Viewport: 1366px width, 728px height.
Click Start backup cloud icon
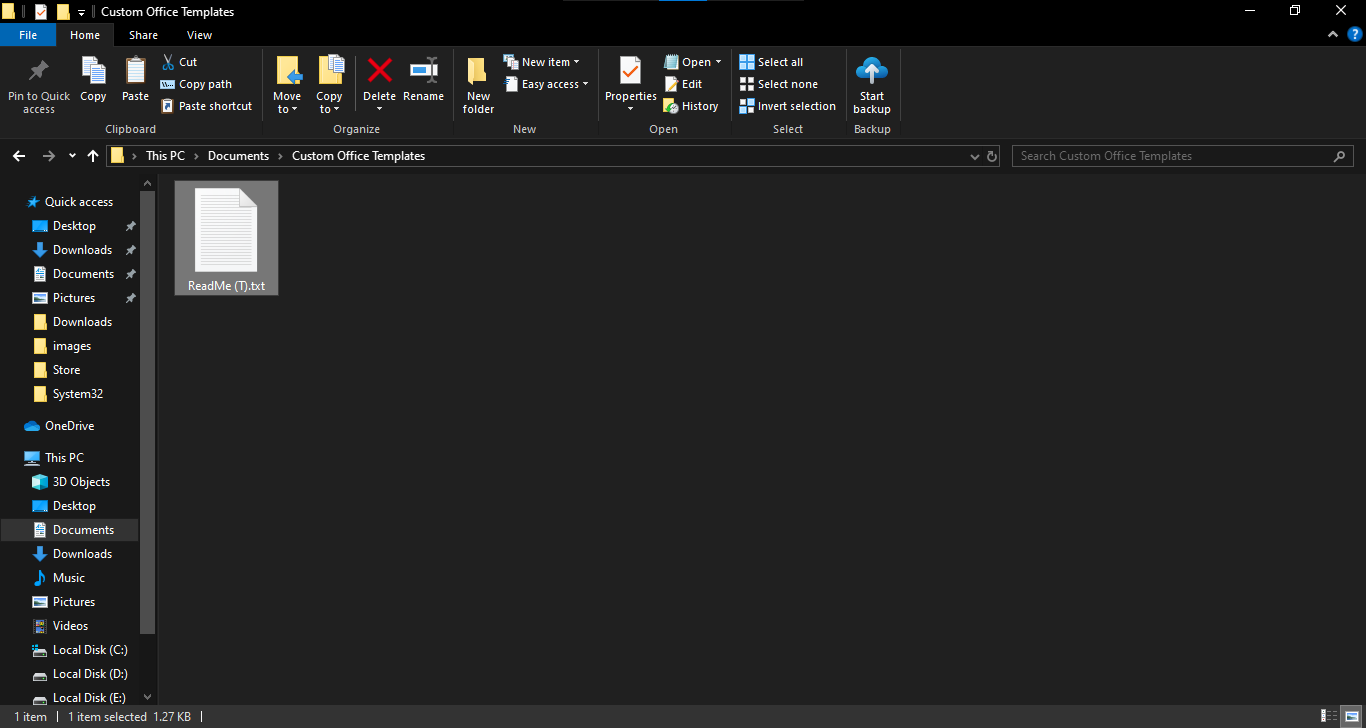872,70
